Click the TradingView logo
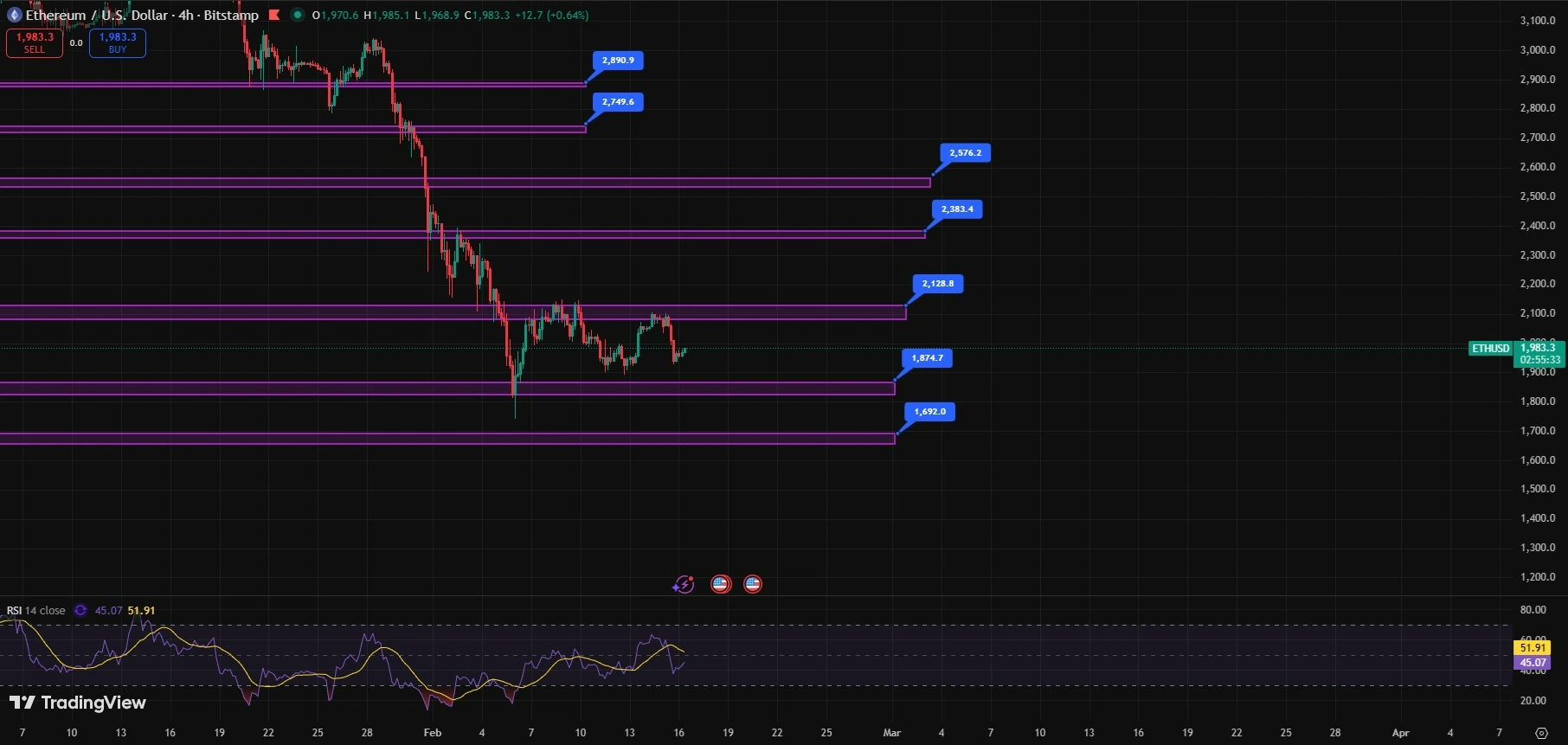Screen dimensions: 1568x745 [x=78, y=703]
